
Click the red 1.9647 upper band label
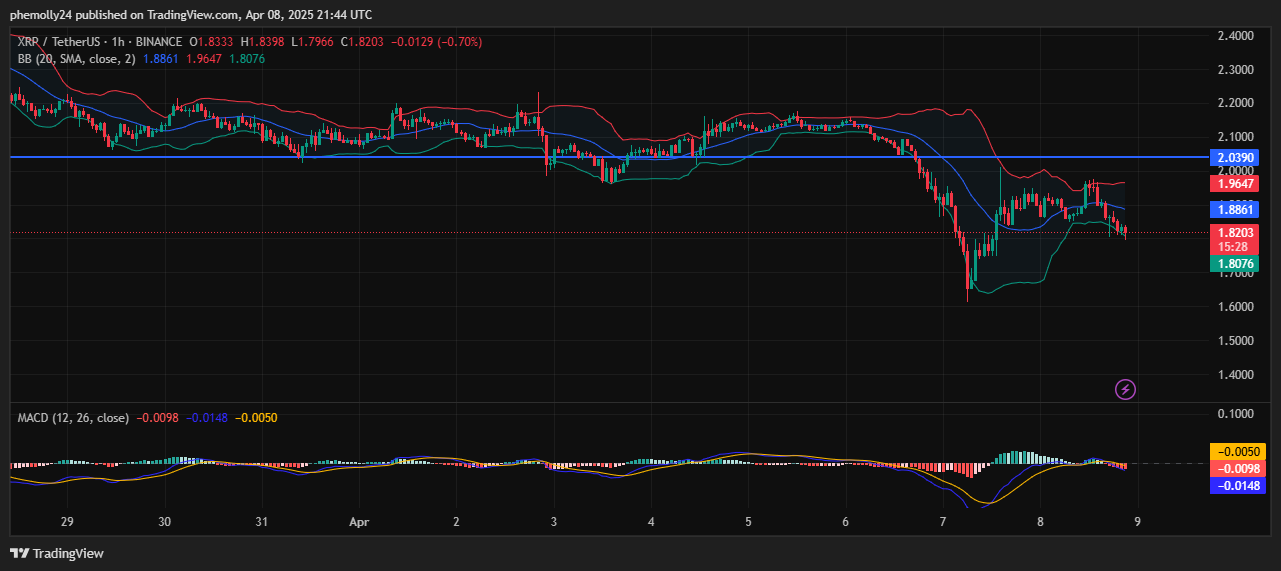coord(1237,184)
